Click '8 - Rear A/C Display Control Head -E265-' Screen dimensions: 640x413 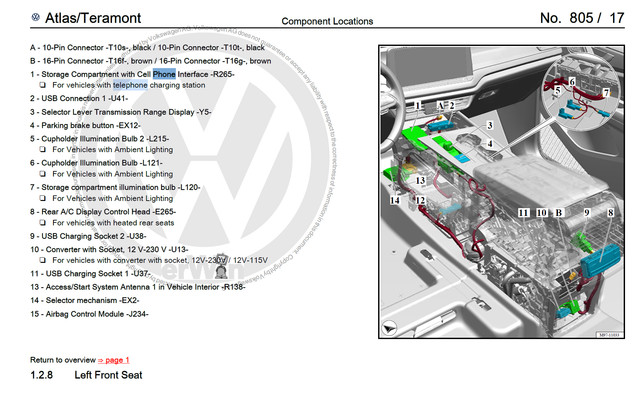pos(103,212)
